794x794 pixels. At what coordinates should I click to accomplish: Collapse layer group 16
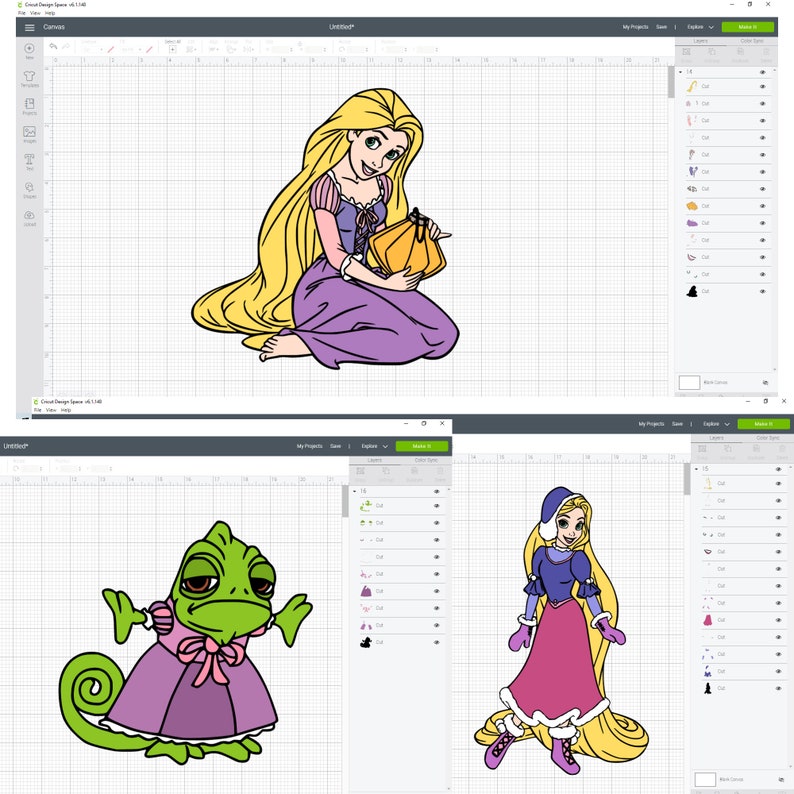click(354, 492)
